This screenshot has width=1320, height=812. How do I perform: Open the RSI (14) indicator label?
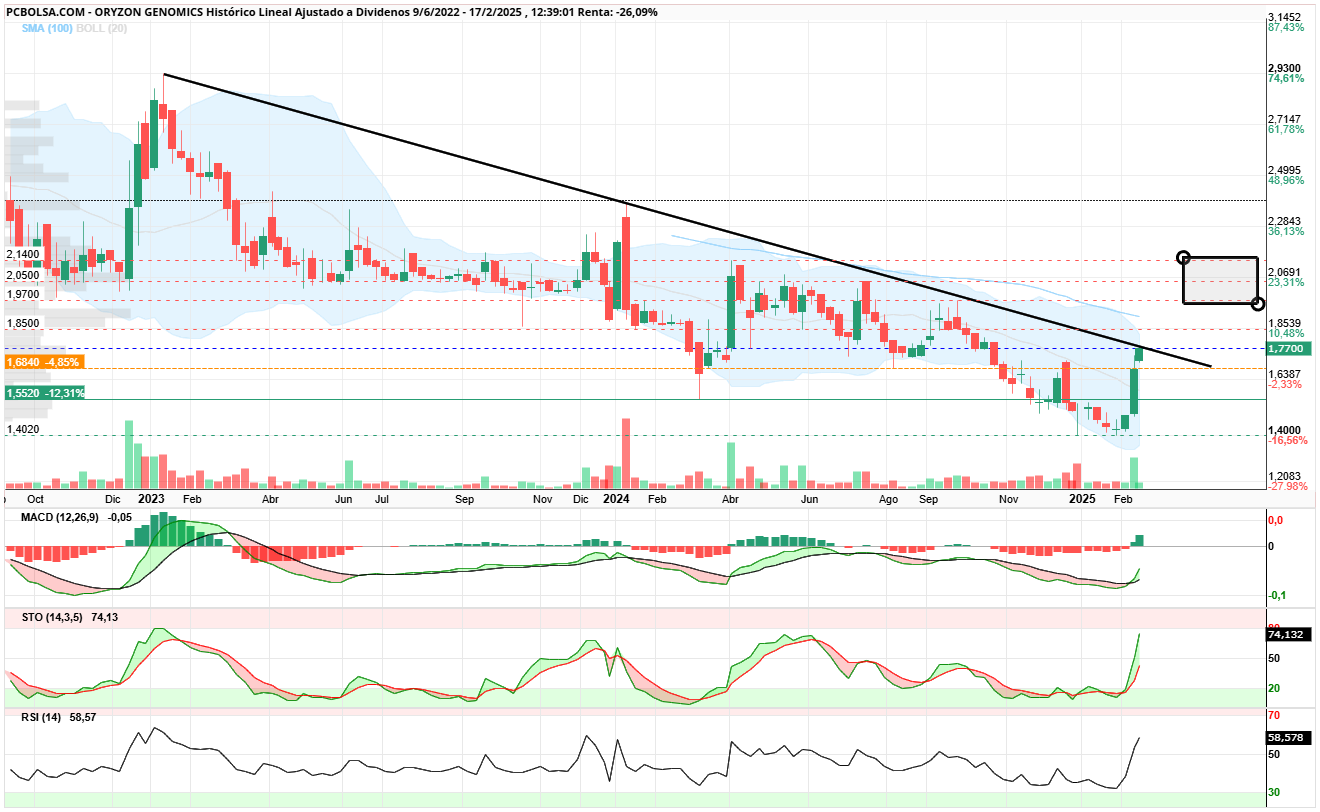[x=42, y=717]
